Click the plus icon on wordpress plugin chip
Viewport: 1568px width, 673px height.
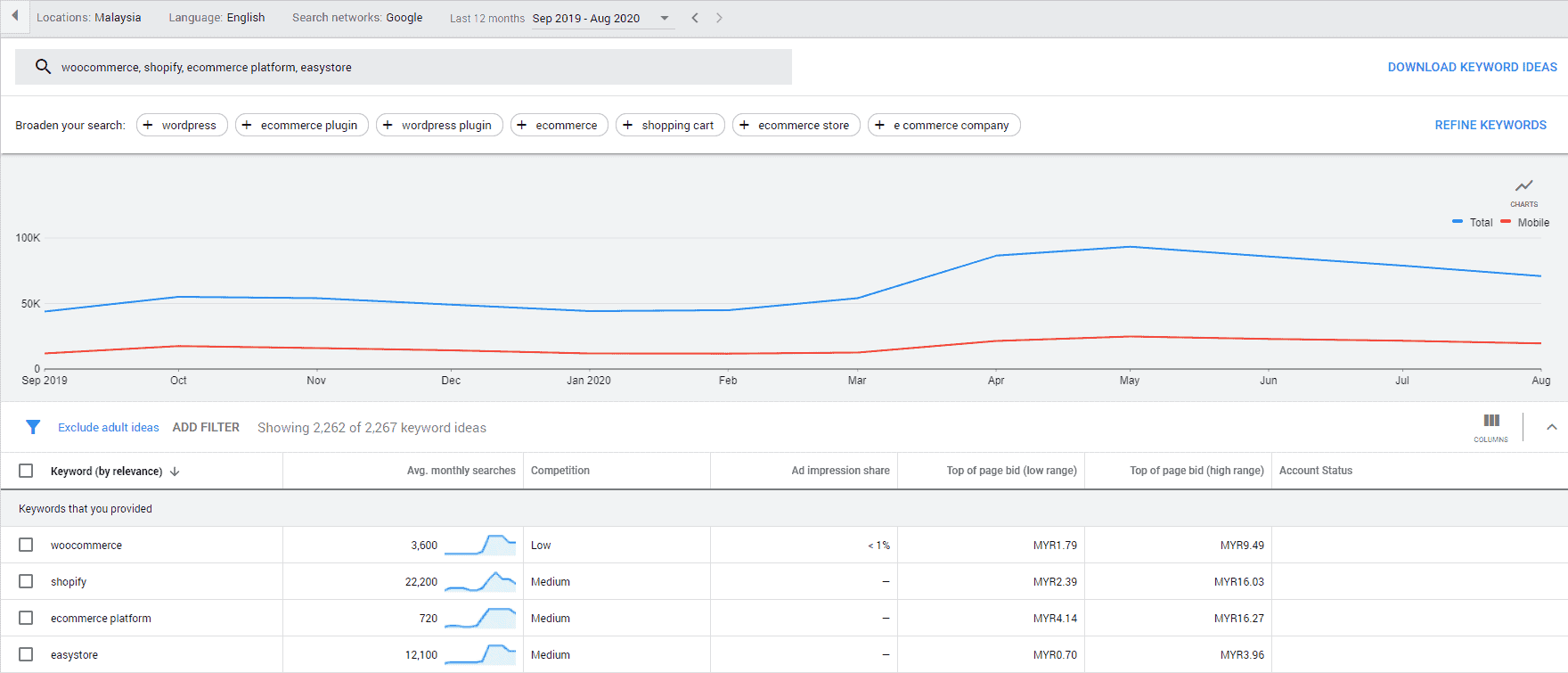point(388,125)
